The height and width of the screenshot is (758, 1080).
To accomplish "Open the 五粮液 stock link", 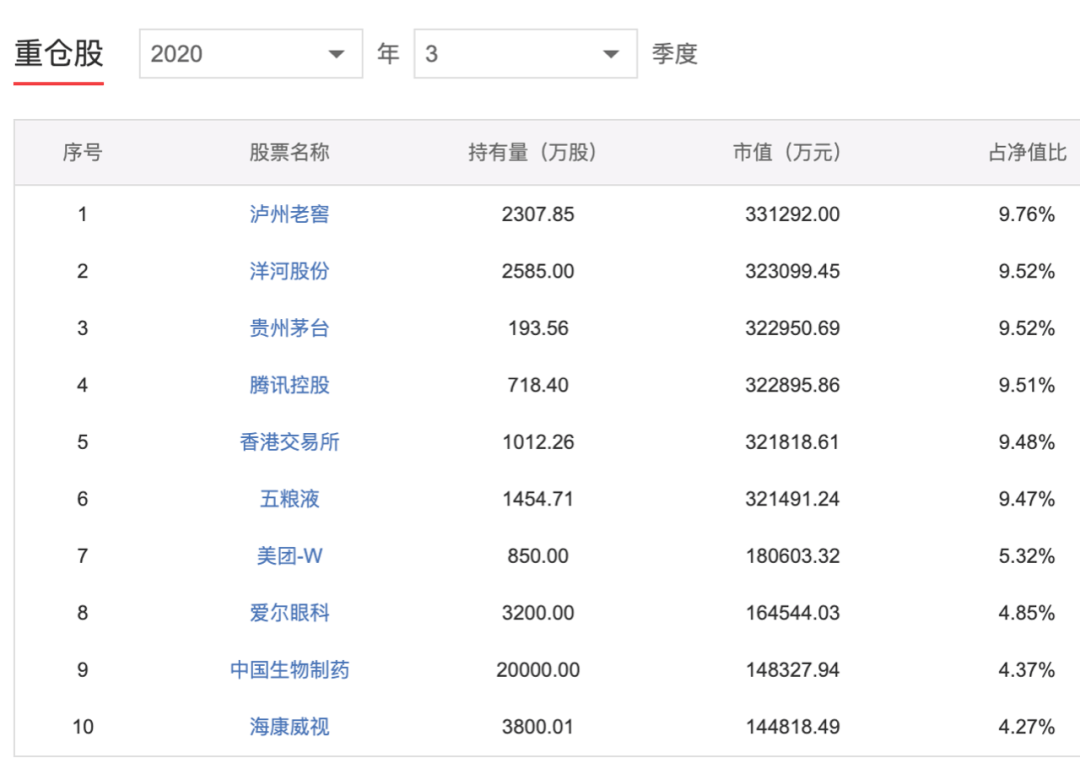I will pos(289,499).
